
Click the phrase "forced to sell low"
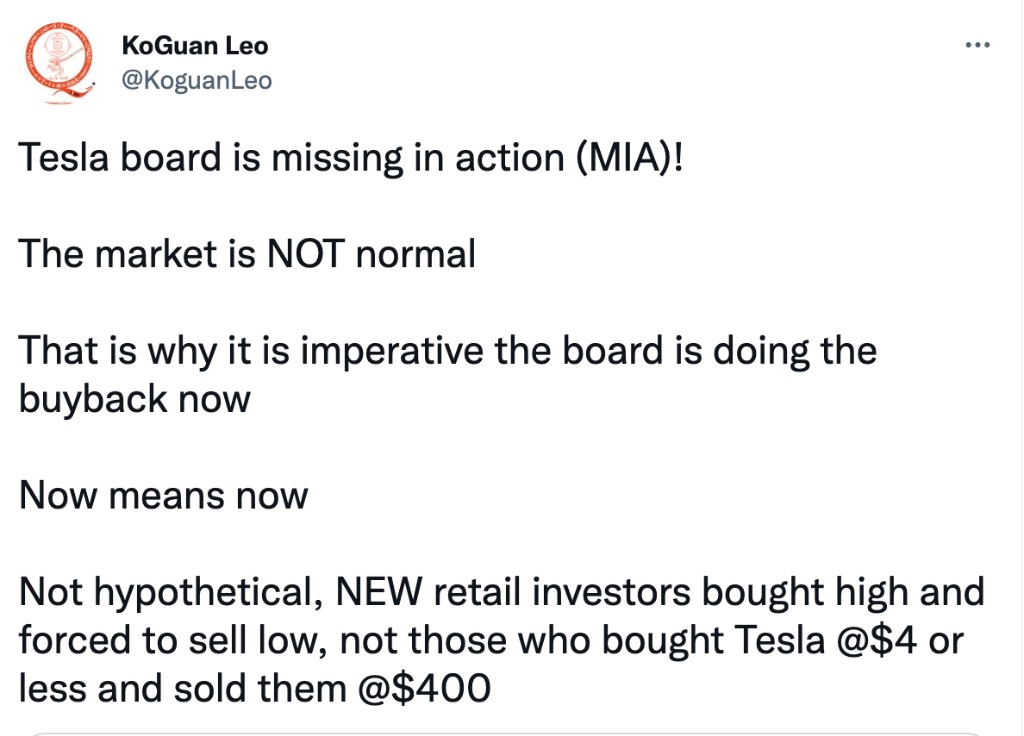click(x=183, y=640)
